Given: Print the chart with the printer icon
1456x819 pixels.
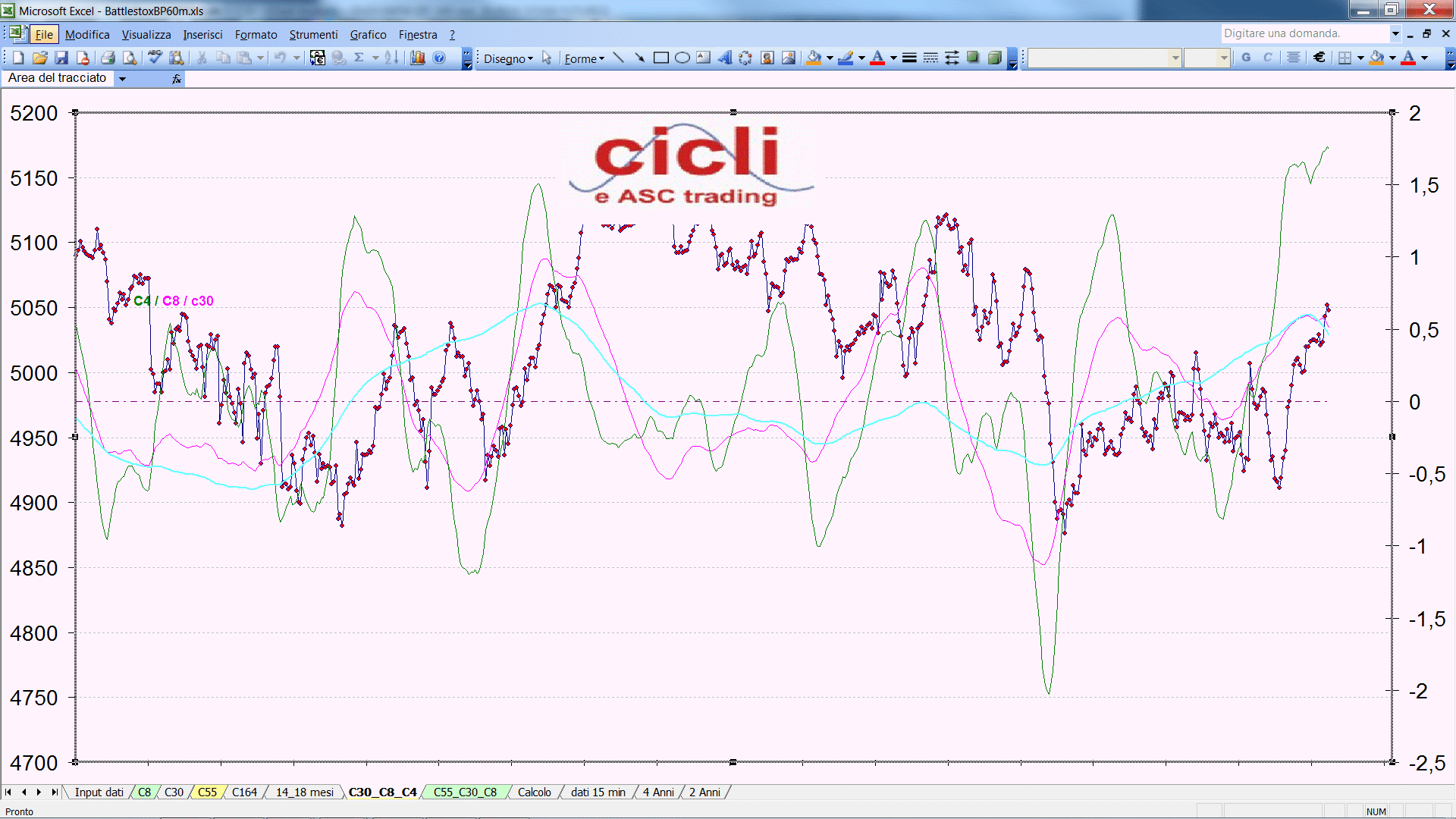Looking at the screenshot, I should coord(108,58).
